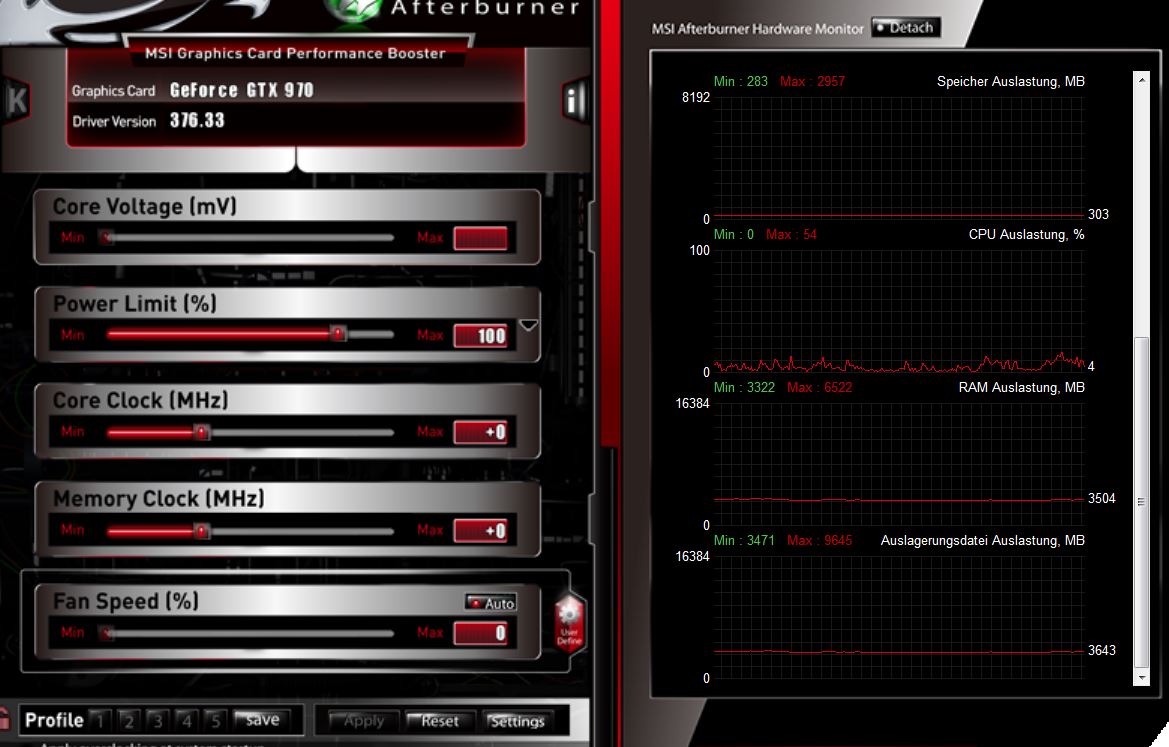Click the Memory Clock slider handle
1169x747 pixels.
(x=201, y=531)
